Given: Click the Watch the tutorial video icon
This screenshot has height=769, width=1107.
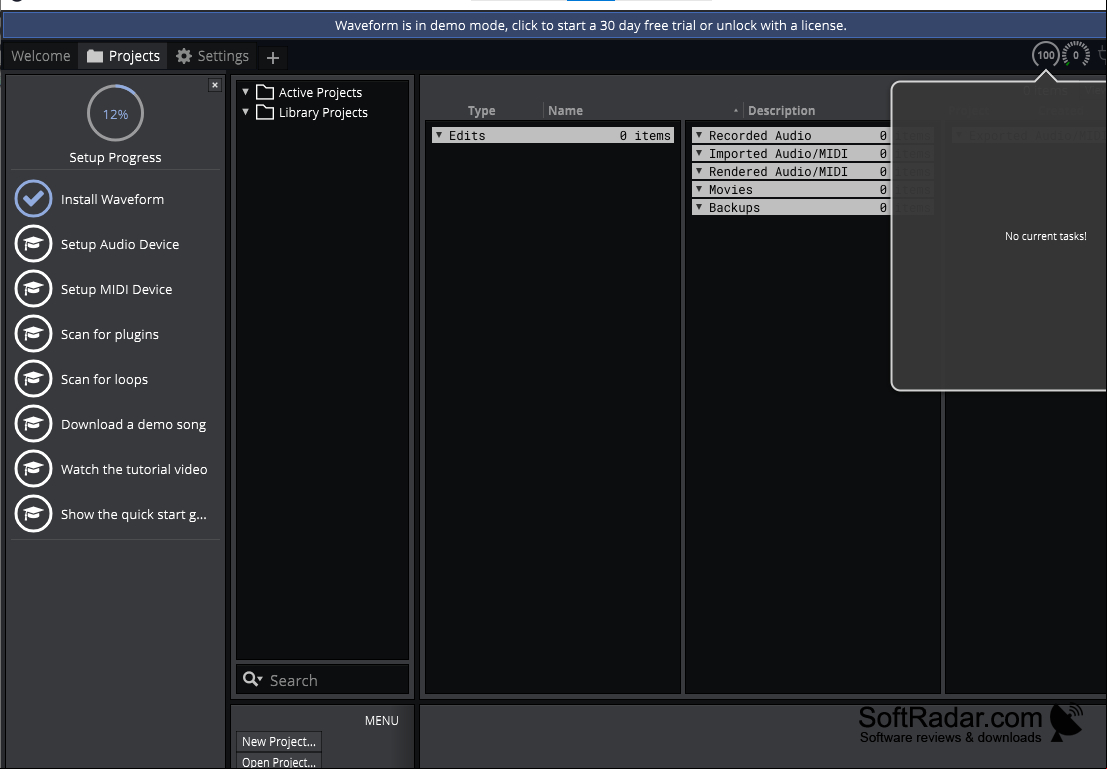Looking at the screenshot, I should pos(33,469).
